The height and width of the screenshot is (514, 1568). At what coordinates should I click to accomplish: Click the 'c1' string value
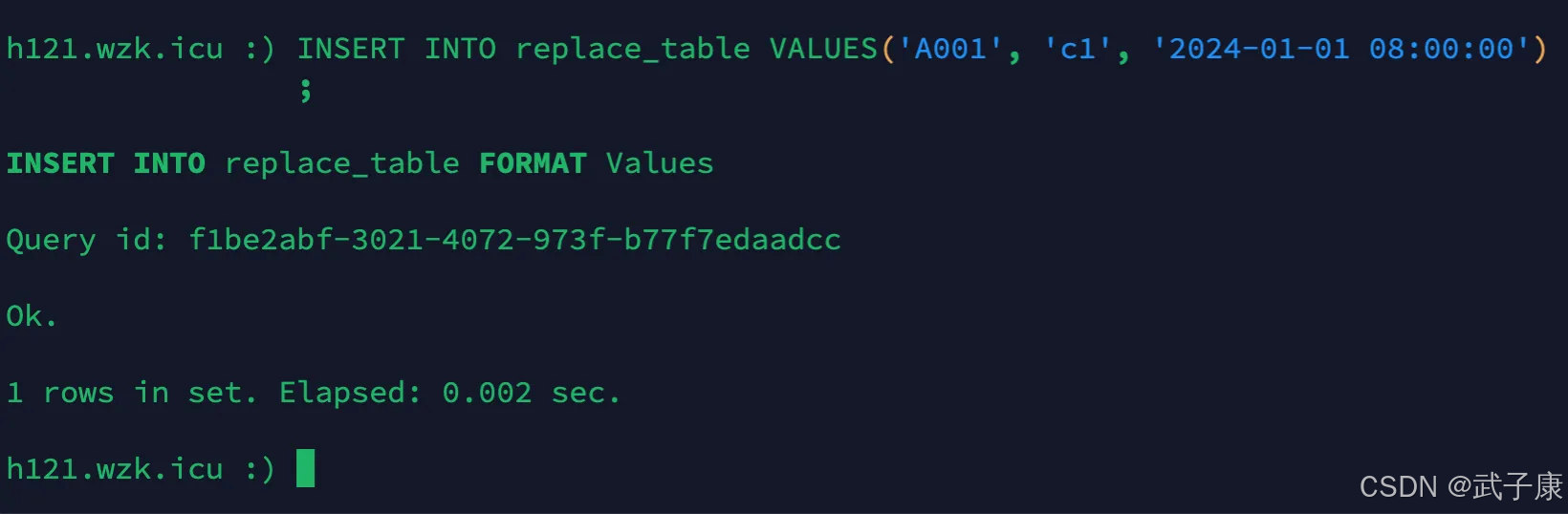[1078, 49]
